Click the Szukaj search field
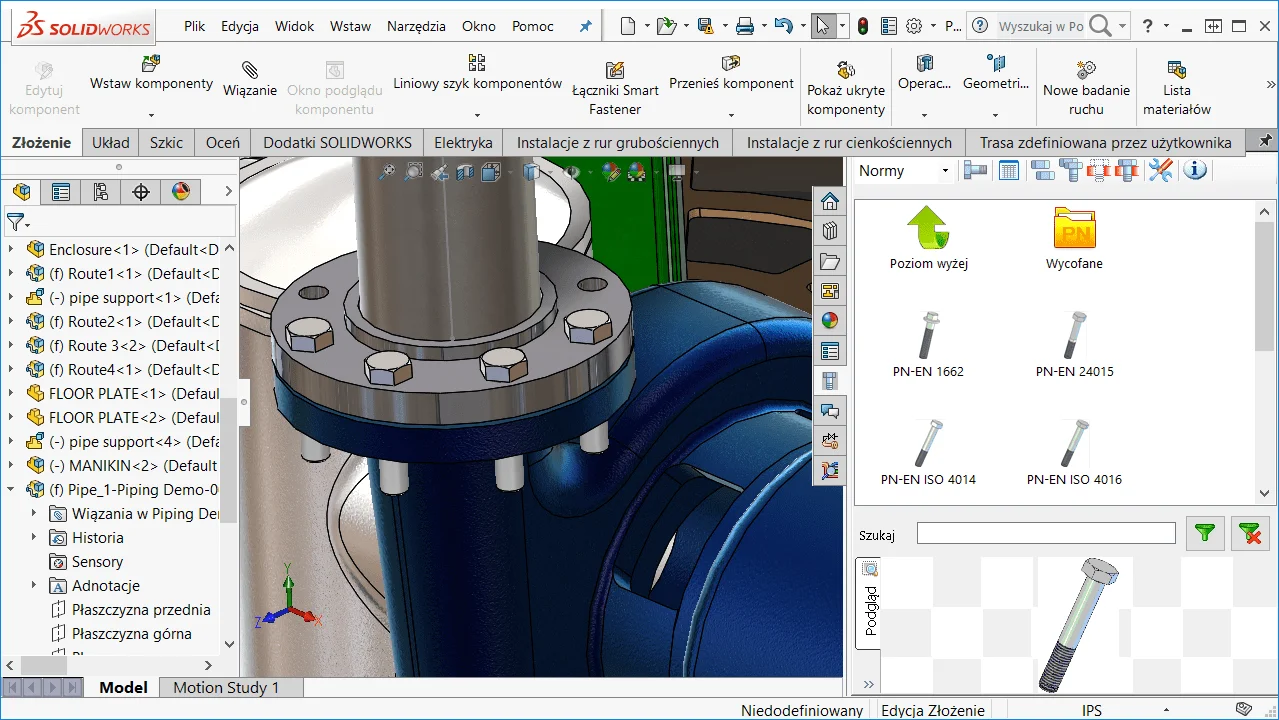Viewport: 1279px width, 720px height. click(x=1046, y=533)
